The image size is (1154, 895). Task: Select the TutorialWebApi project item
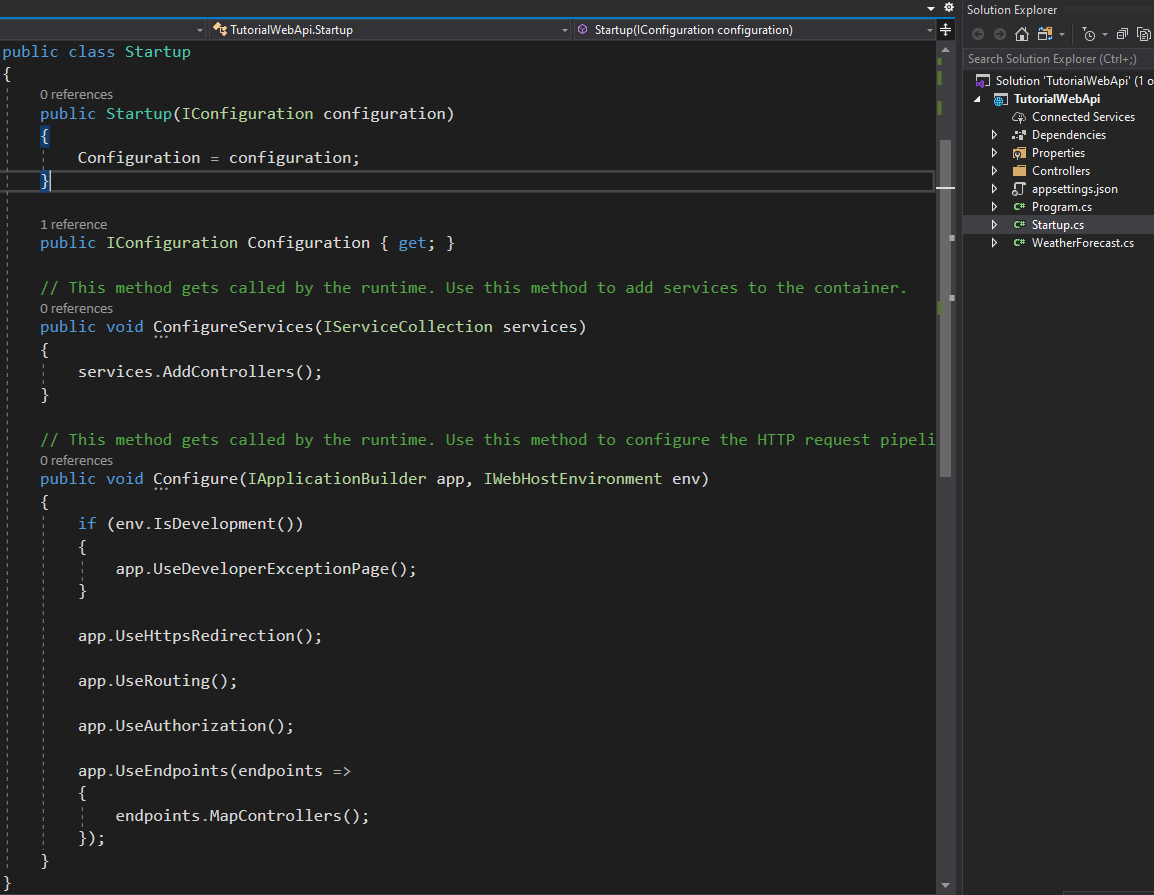pyautogui.click(x=1057, y=99)
